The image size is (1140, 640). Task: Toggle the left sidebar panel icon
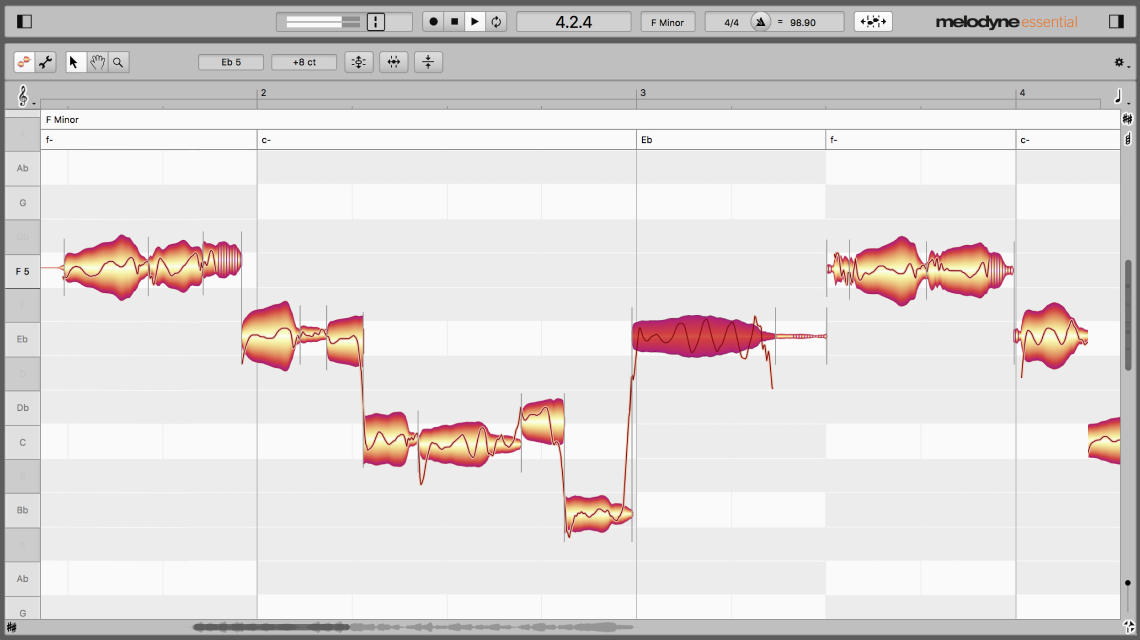pos(24,21)
